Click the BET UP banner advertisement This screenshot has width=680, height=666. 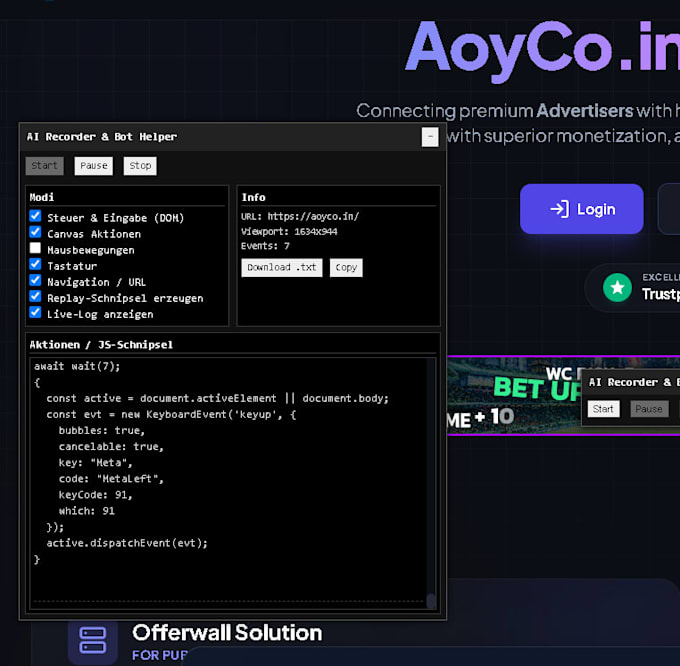(x=514, y=396)
